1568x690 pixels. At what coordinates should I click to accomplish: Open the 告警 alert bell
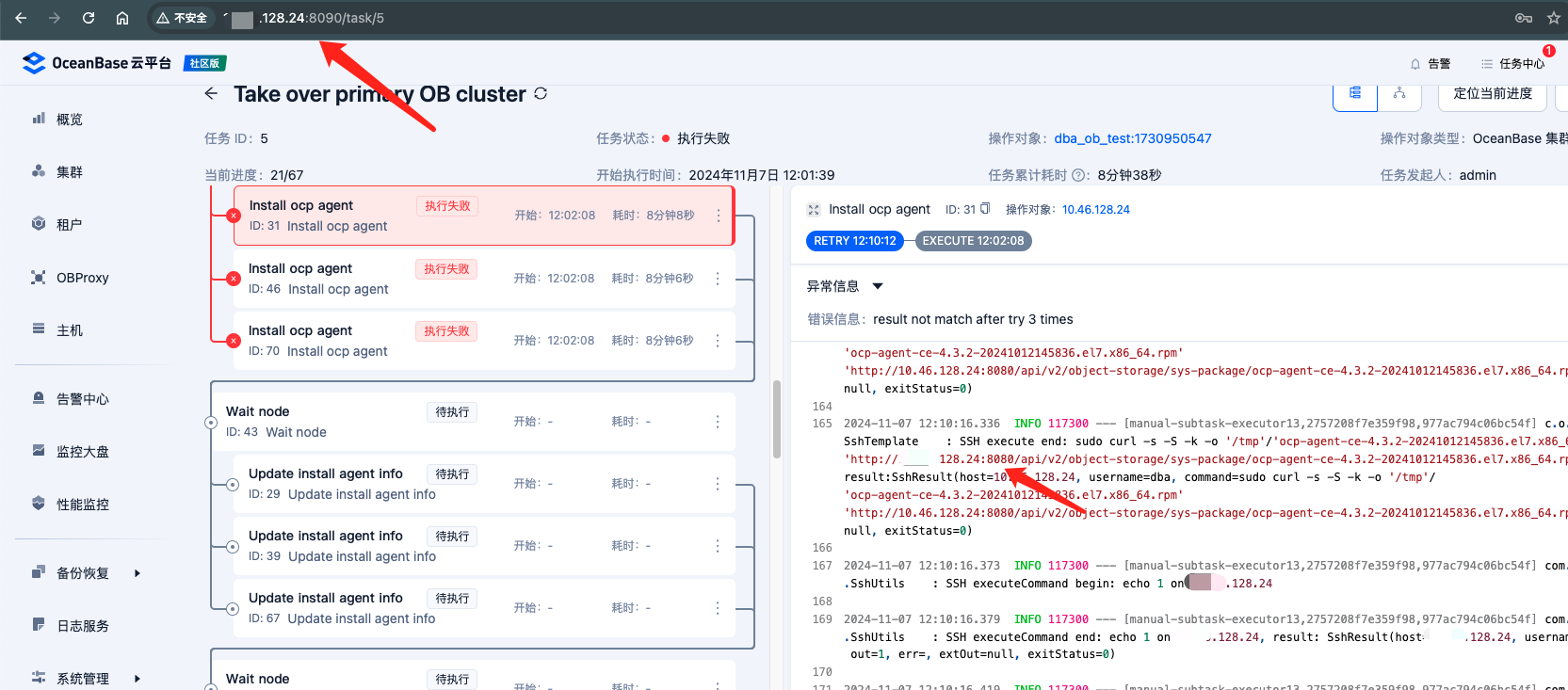coord(1430,64)
